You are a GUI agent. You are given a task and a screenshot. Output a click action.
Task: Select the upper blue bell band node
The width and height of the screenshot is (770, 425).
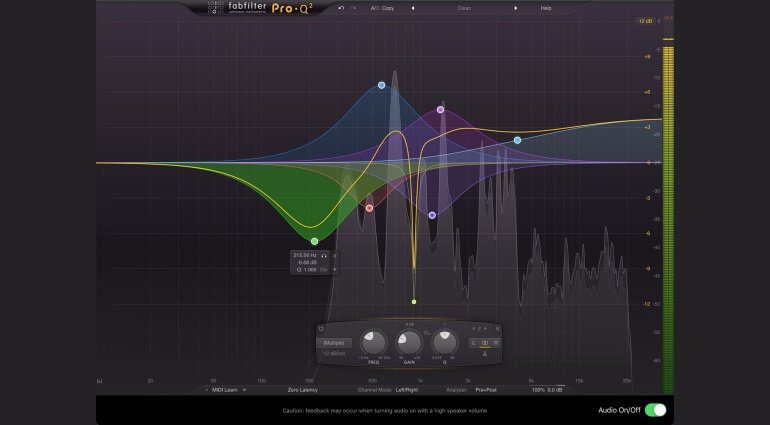pyautogui.click(x=382, y=85)
